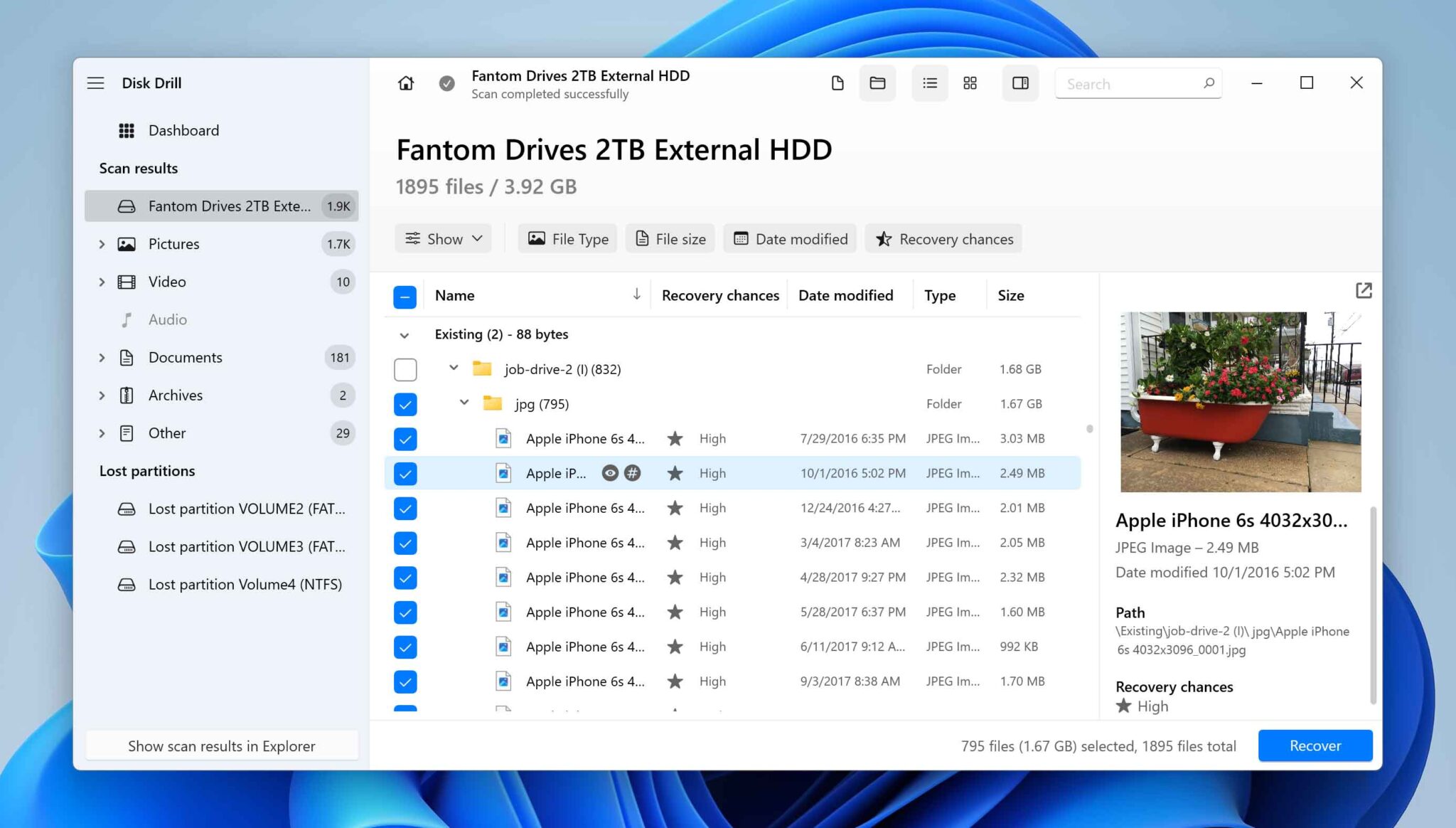1456x828 pixels.
Task: Open the File Type filter
Action: (x=567, y=238)
